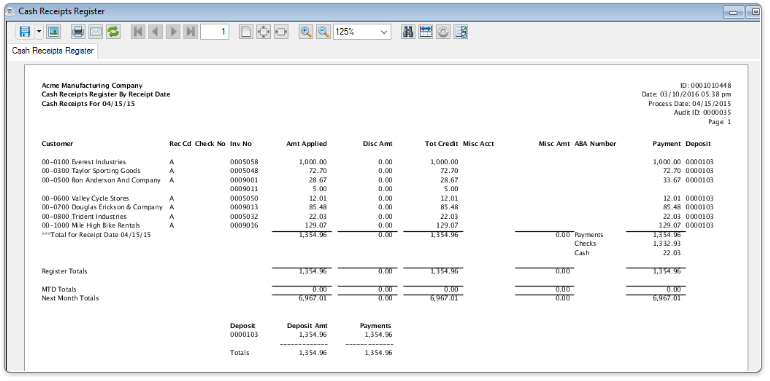Viewport: 770px width, 381px height.
Task: Click the export picture icon
Action: [53, 32]
